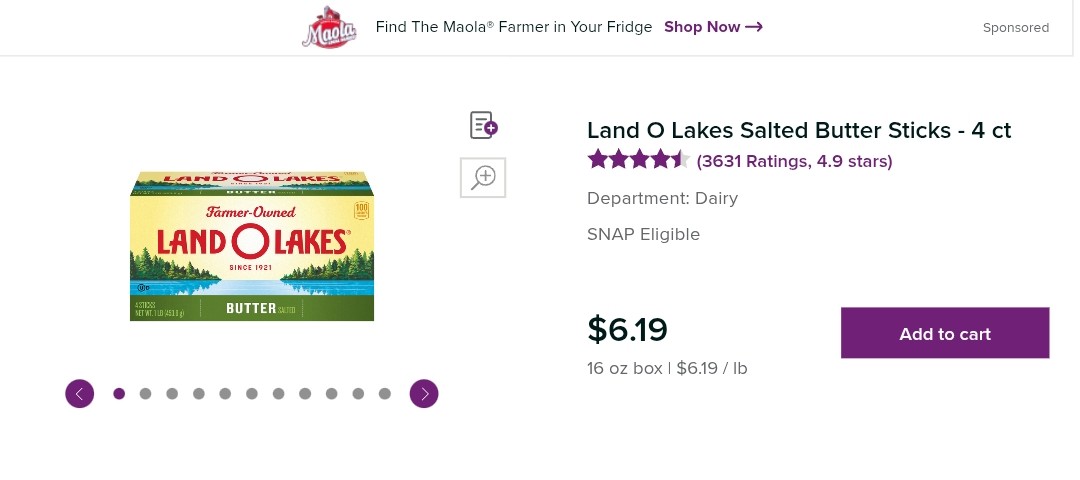The image size is (1080, 480).
Task: Click the Sponsored label
Action: (1016, 28)
